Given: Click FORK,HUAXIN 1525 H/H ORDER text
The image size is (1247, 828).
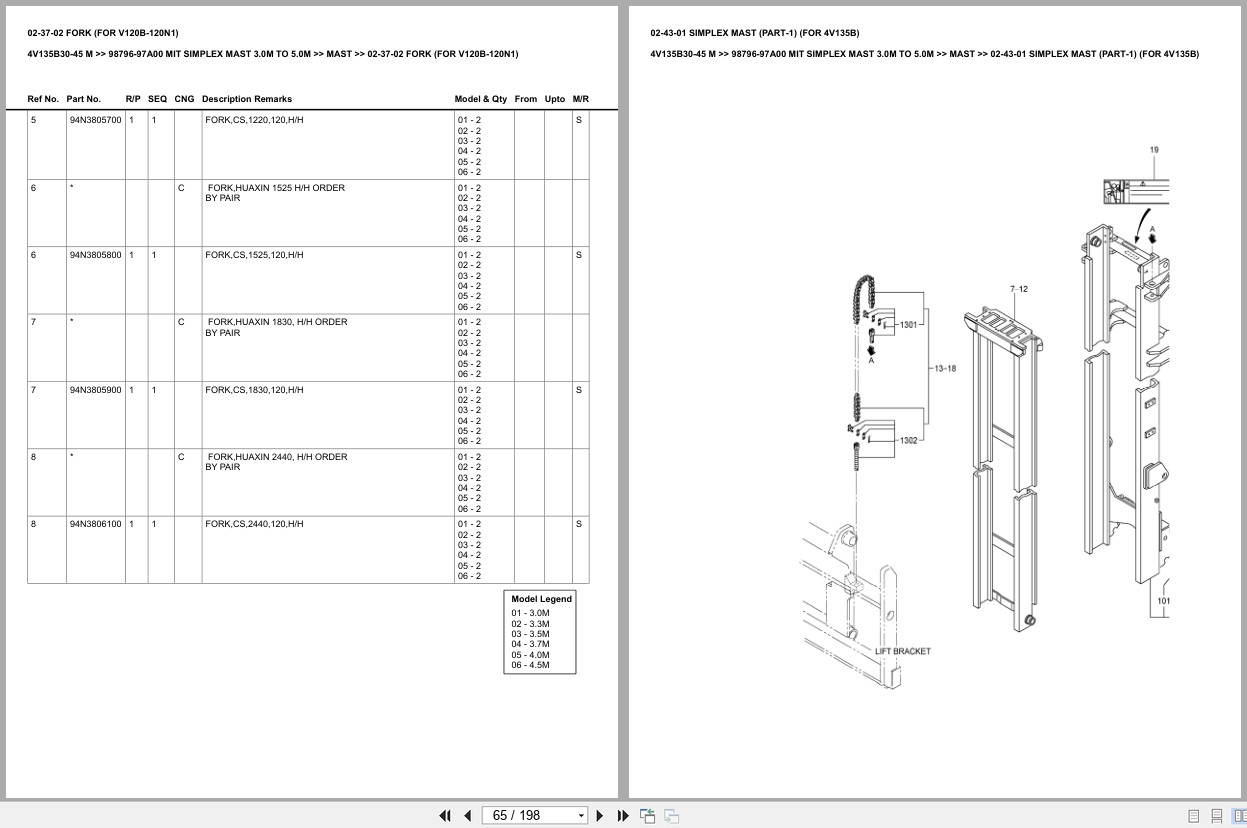Looking at the screenshot, I should 276,188.
